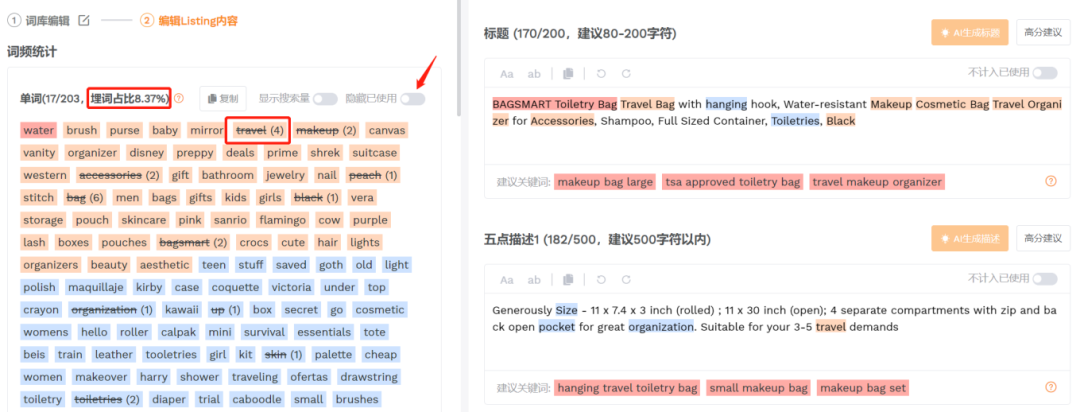Click the Aa case icon in 五点描述1 toolbar
This screenshot has height=412, width=1080.
(x=507, y=280)
